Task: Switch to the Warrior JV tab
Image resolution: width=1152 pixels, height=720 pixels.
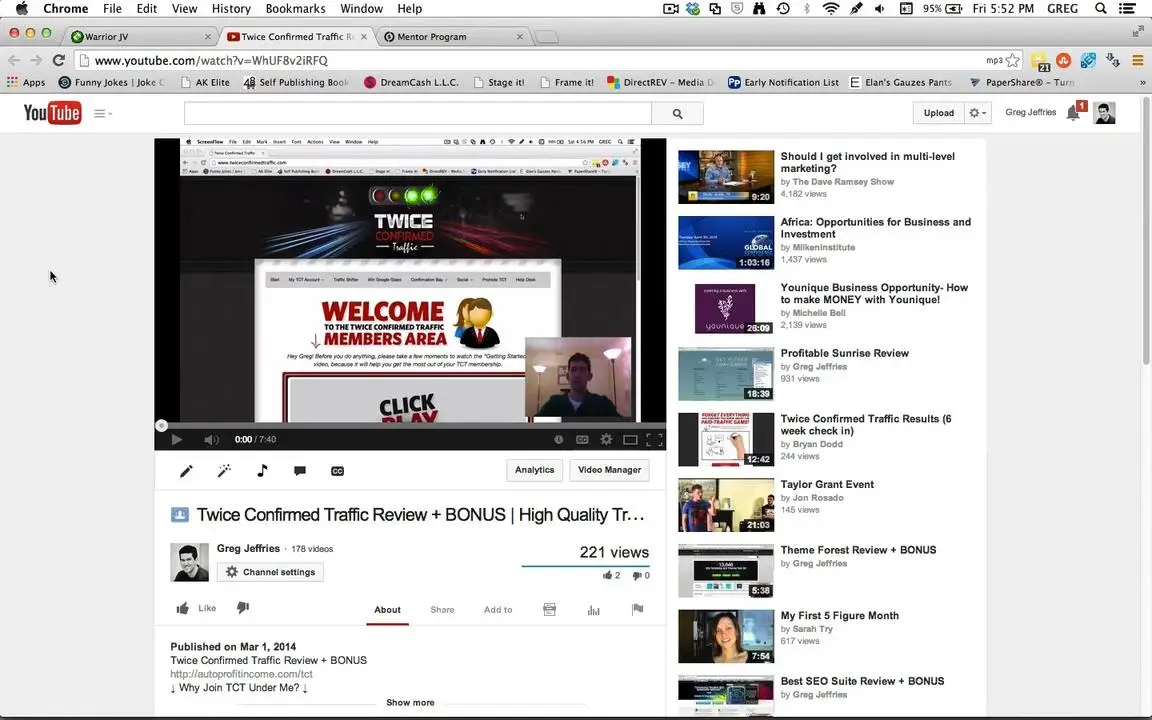Action: pyautogui.click(x=138, y=36)
